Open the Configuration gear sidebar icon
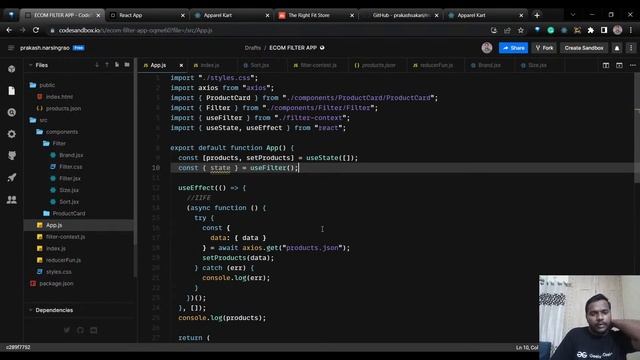Screen dimensions: 640x360 pos(11,134)
